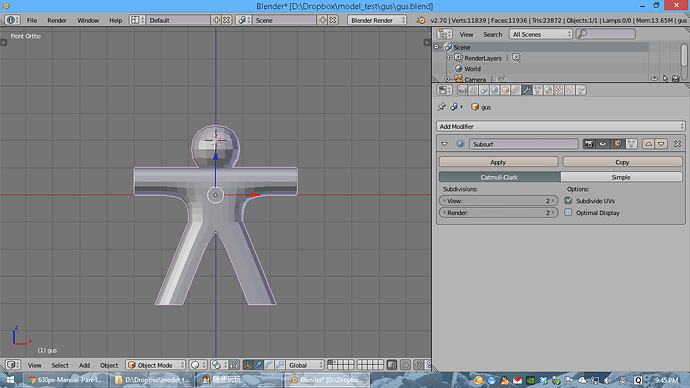The image size is (690, 388).
Task: Open the Blender Render engine dropdown
Action: [x=377, y=20]
